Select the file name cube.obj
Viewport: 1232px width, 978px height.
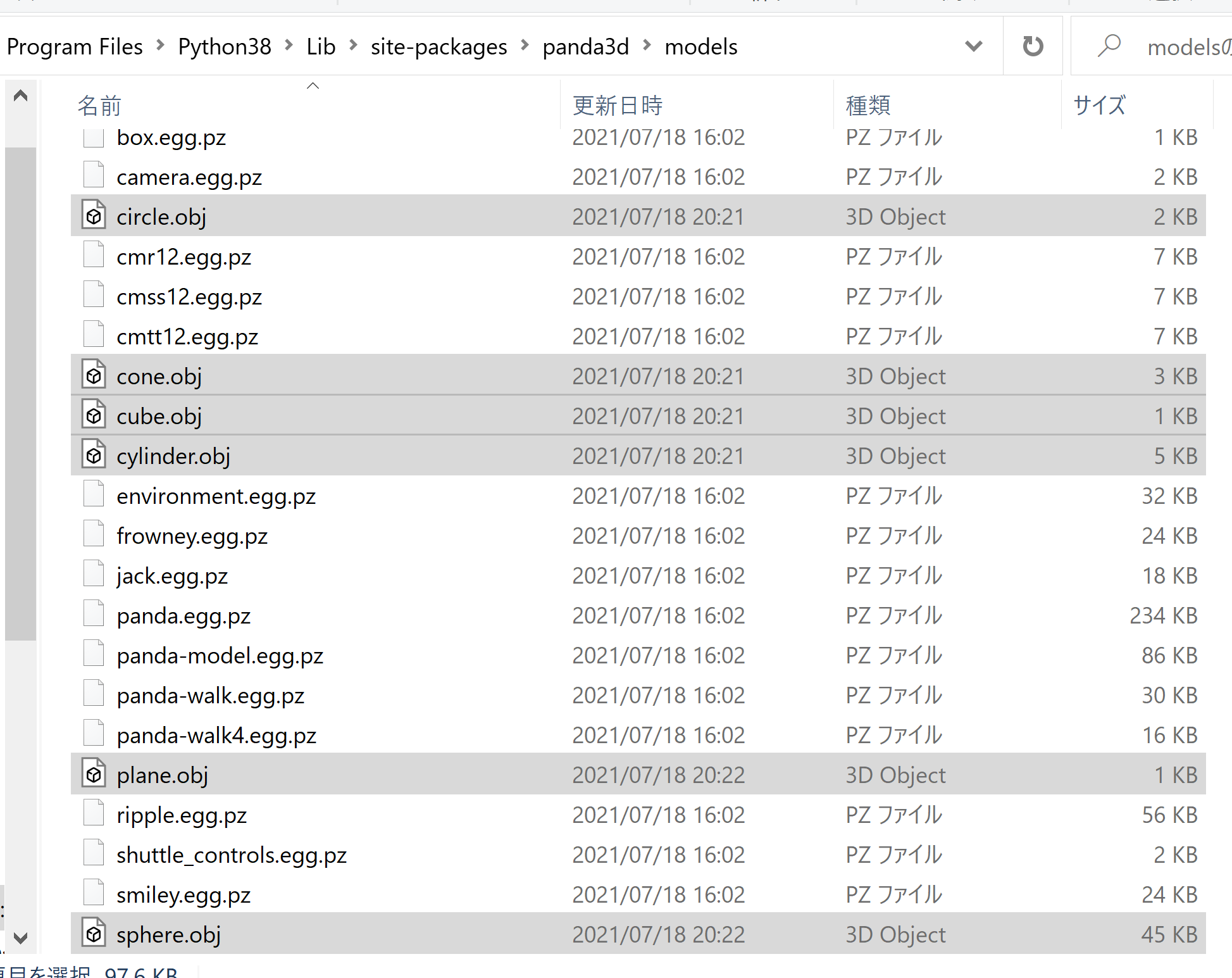pos(159,417)
